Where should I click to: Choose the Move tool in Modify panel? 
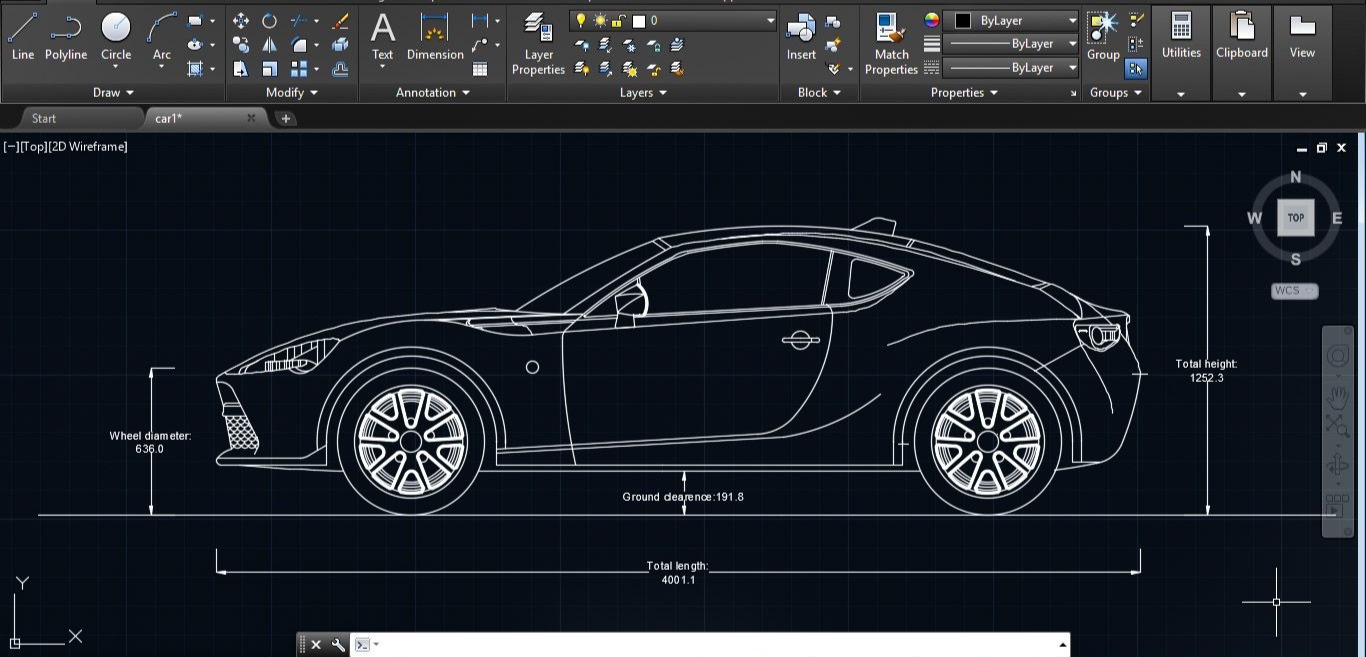tap(241, 21)
